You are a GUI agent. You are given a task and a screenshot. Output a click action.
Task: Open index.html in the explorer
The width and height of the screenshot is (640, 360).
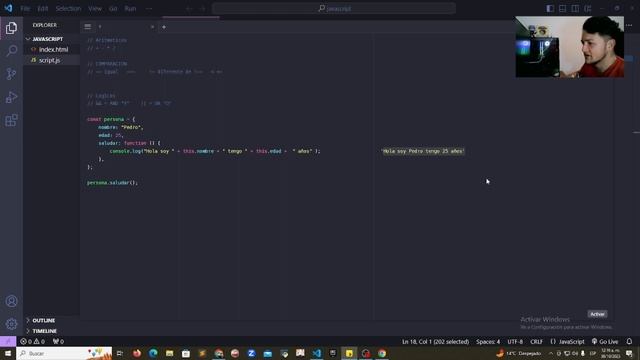click(x=51, y=49)
